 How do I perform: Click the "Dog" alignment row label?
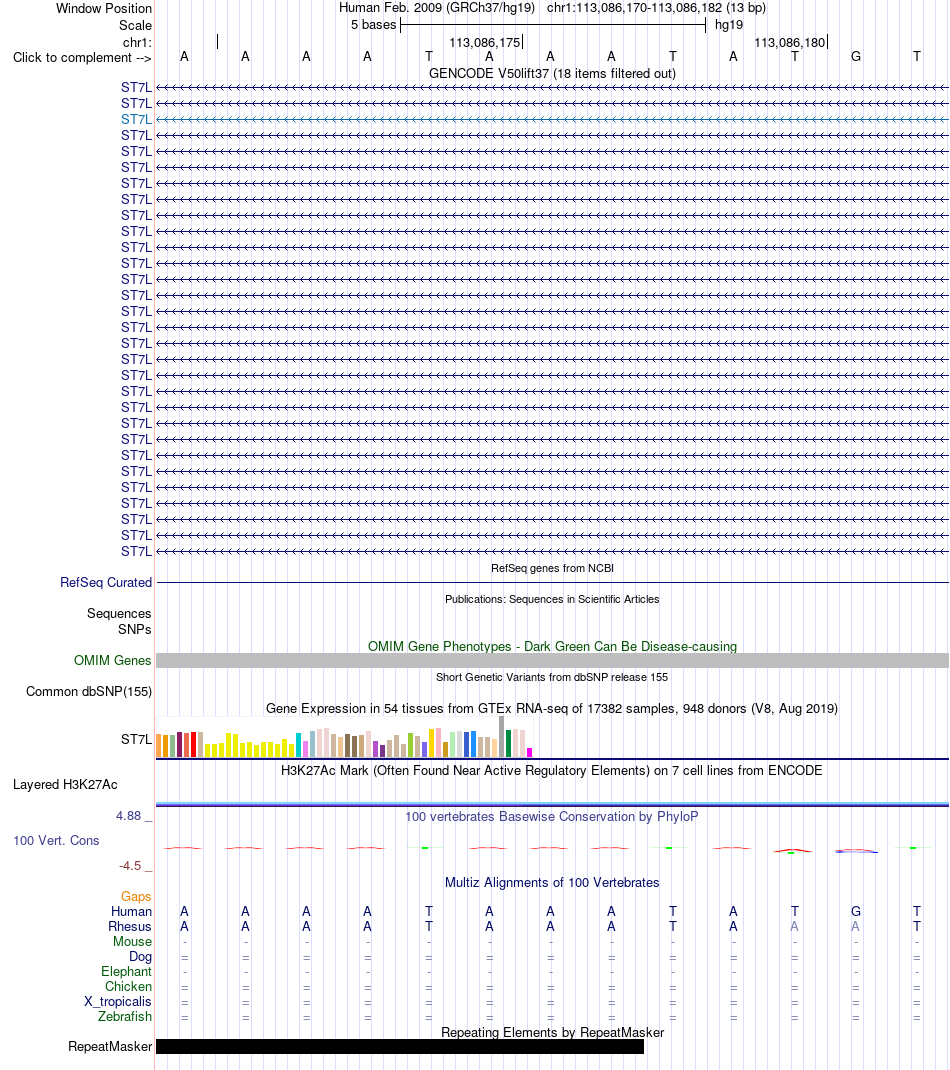pyautogui.click(x=141, y=957)
